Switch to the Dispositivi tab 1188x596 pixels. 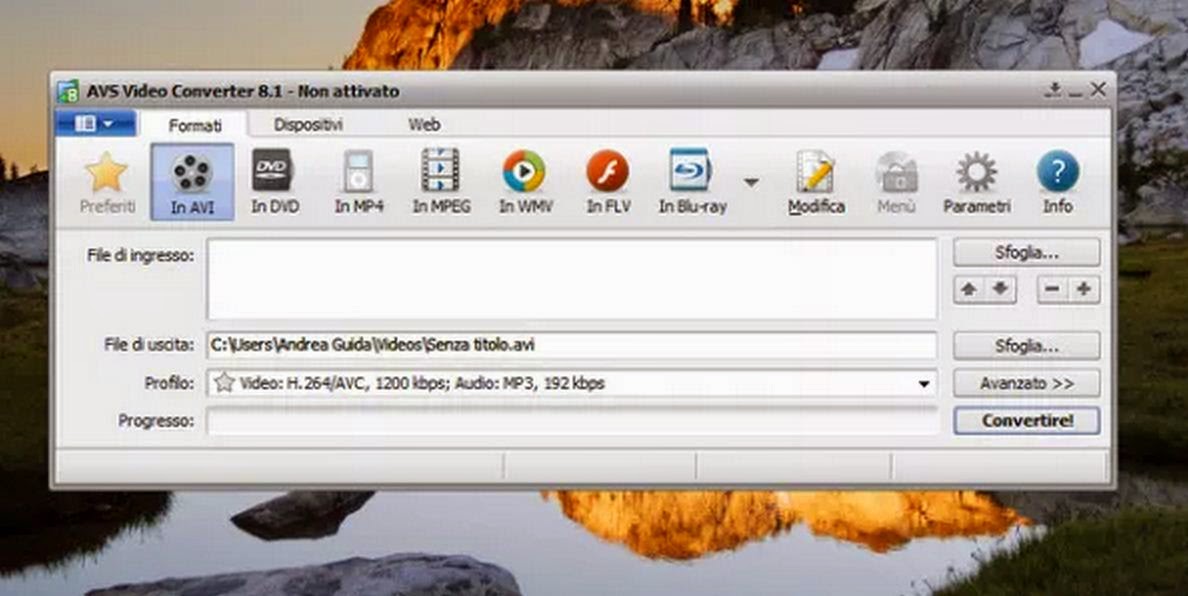pyautogui.click(x=308, y=124)
